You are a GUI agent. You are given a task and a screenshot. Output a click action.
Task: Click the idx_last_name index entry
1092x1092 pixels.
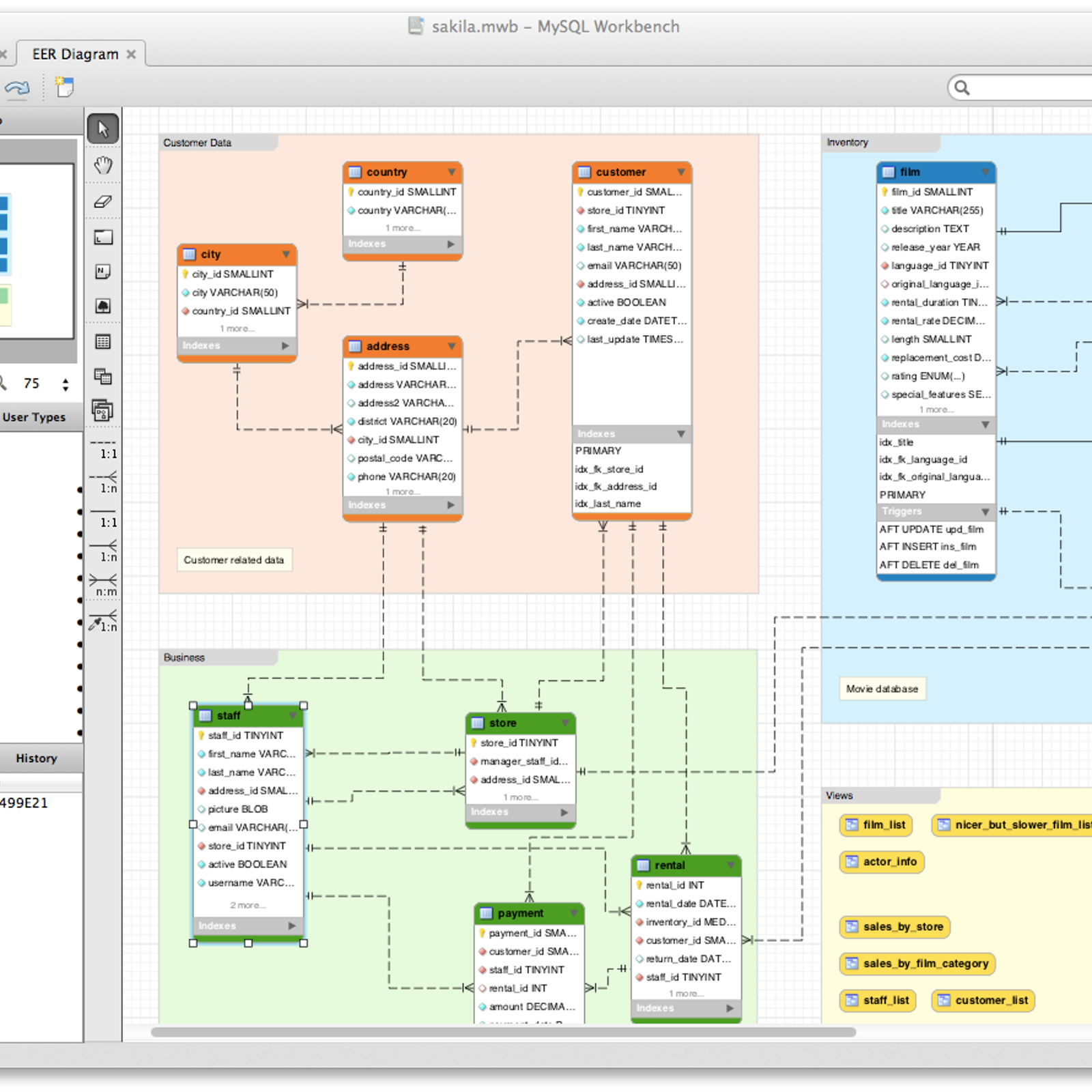point(607,504)
